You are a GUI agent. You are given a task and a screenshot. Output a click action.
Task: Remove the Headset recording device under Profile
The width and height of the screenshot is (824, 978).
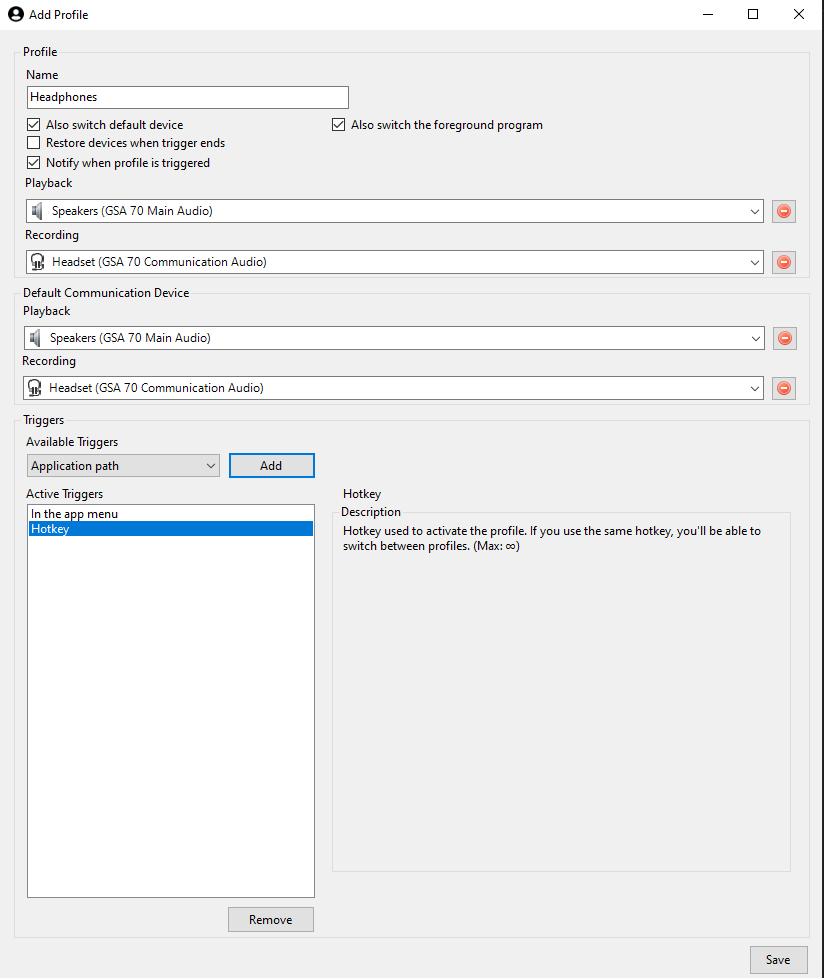coord(783,262)
